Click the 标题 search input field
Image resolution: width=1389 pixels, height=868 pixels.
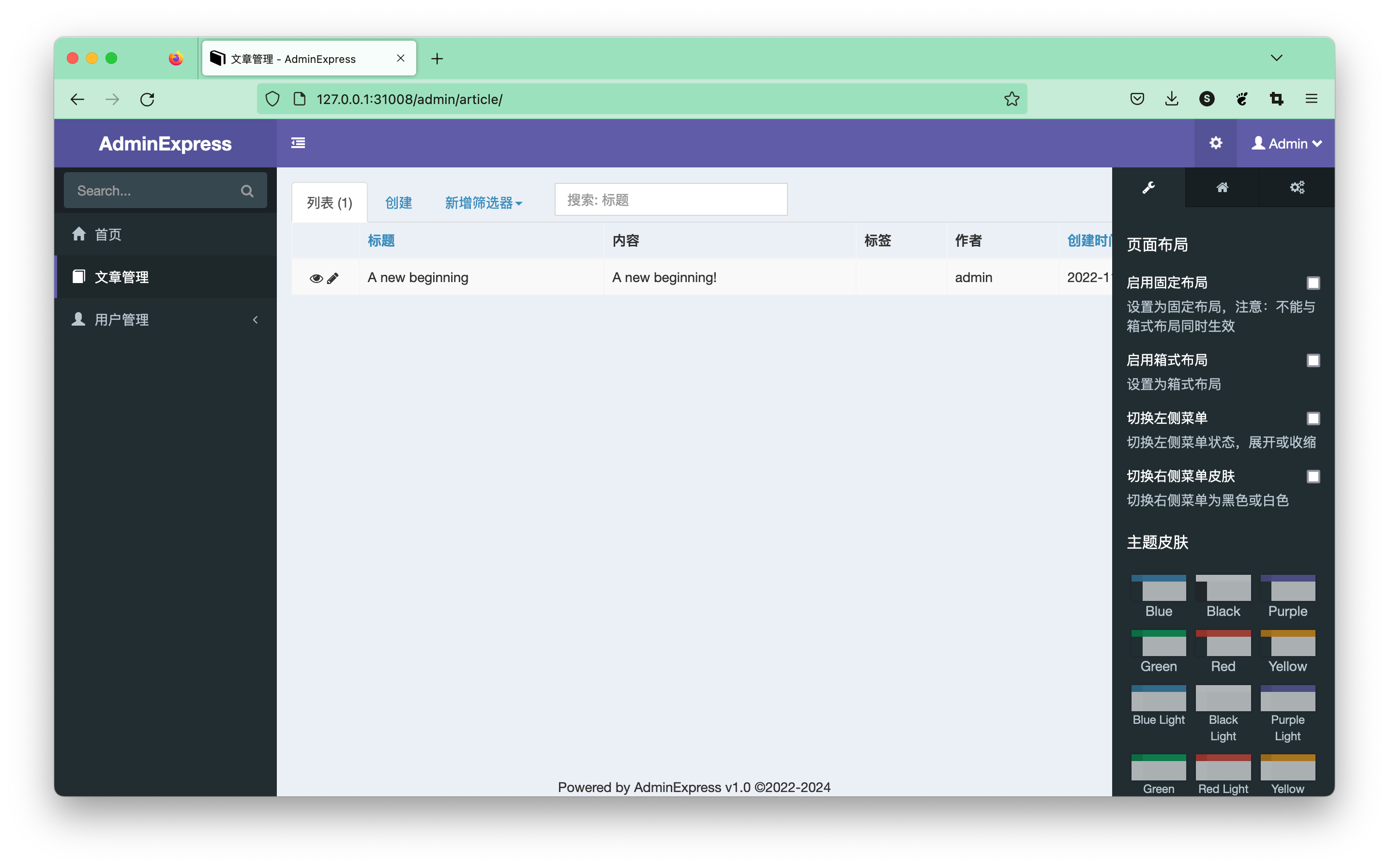click(670, 200)
